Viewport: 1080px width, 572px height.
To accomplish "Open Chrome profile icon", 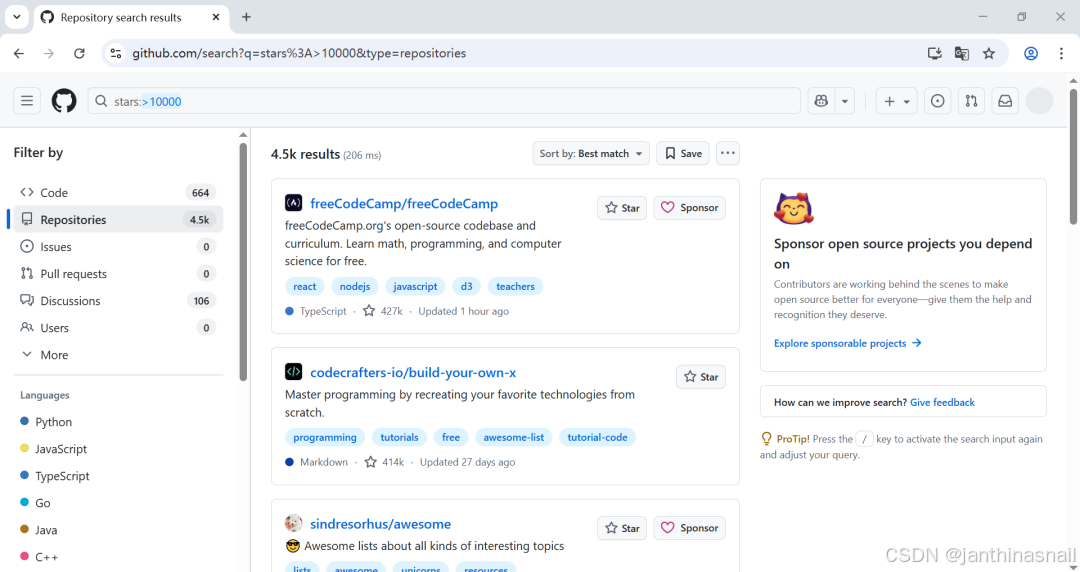I will point(1031,53).
